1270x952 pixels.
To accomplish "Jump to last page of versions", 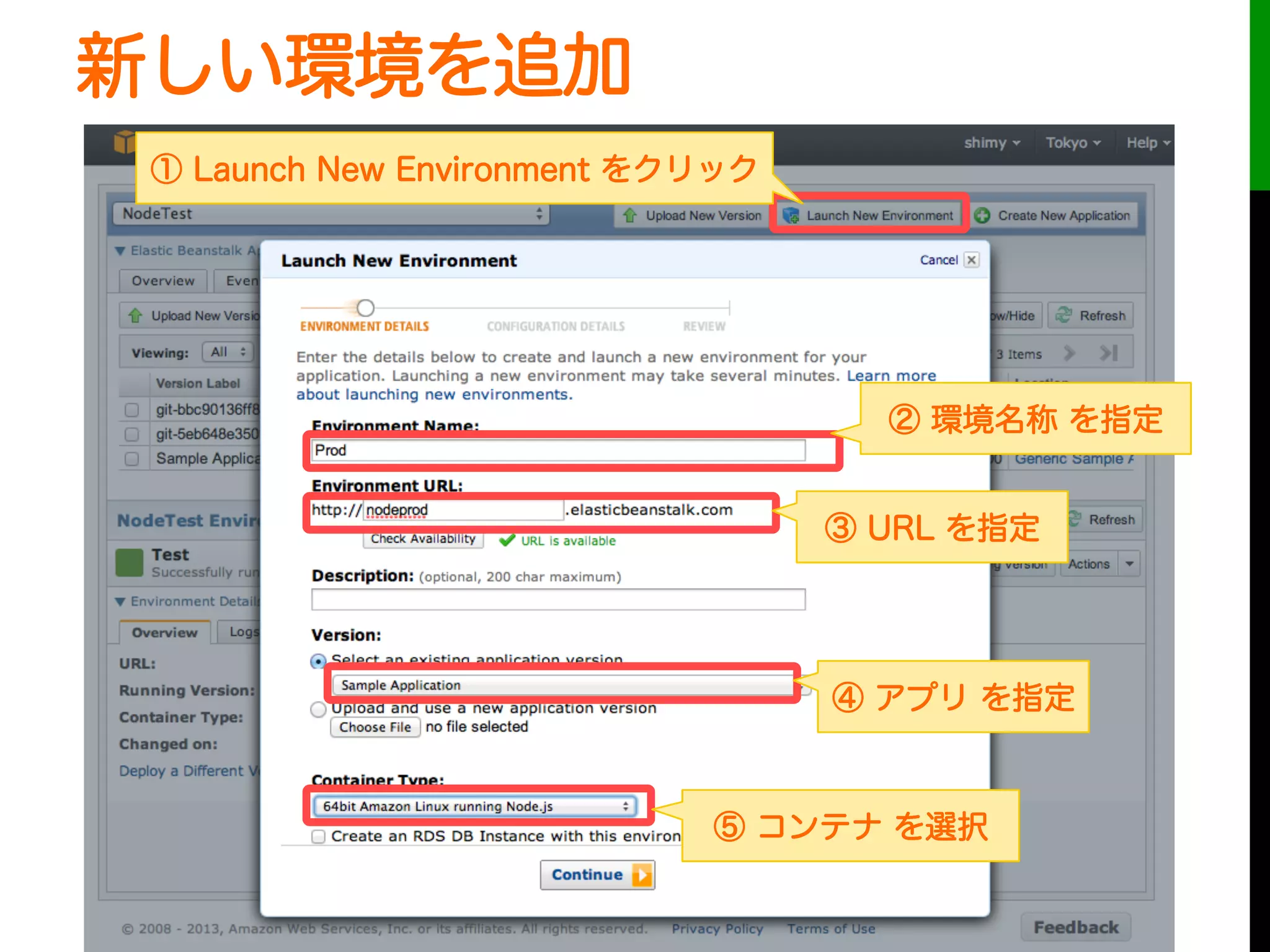I will [1109, 353].
